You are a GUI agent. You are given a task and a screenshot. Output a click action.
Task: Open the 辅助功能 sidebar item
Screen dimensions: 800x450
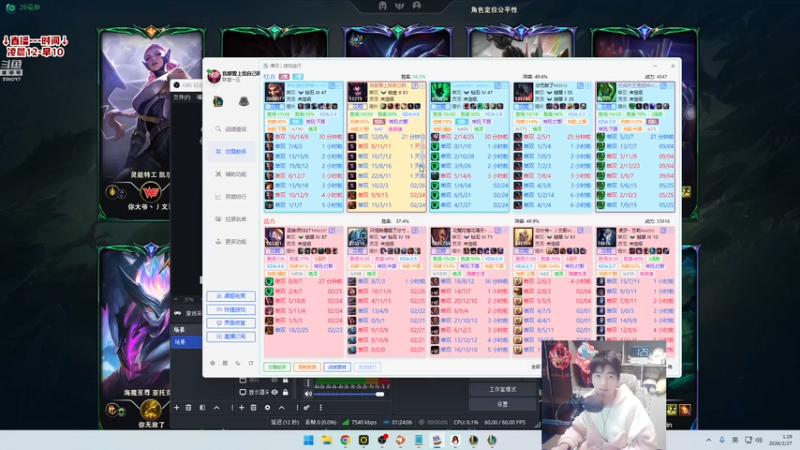(231, 174)
